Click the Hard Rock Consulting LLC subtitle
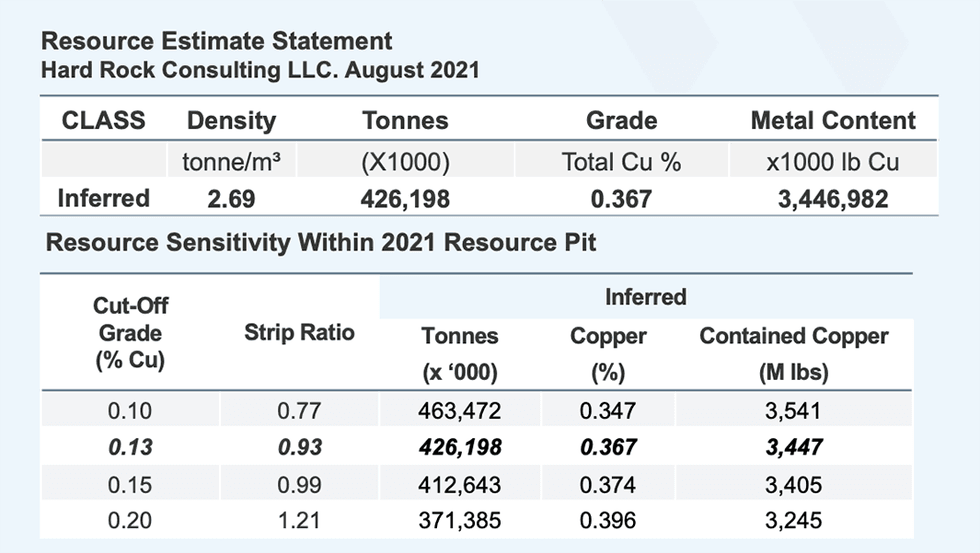Screen dimensions: 980x553 click(x=260, y=71)
